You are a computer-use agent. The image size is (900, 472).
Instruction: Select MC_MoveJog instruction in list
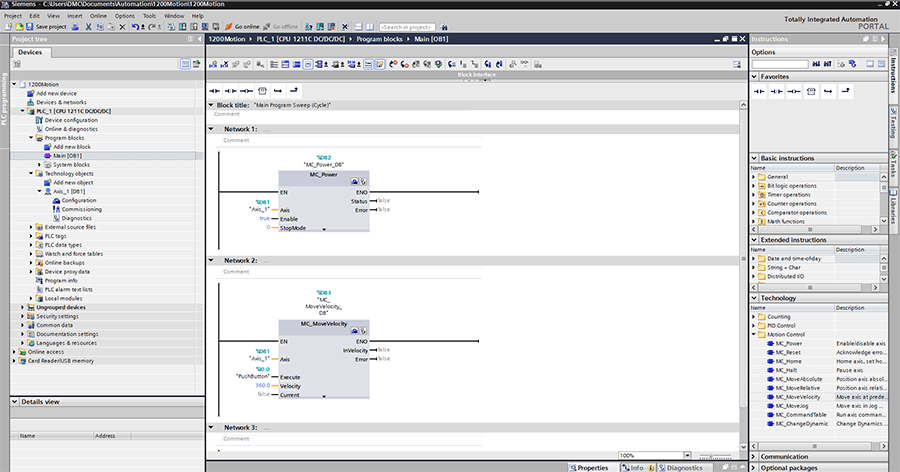(792, 406)
